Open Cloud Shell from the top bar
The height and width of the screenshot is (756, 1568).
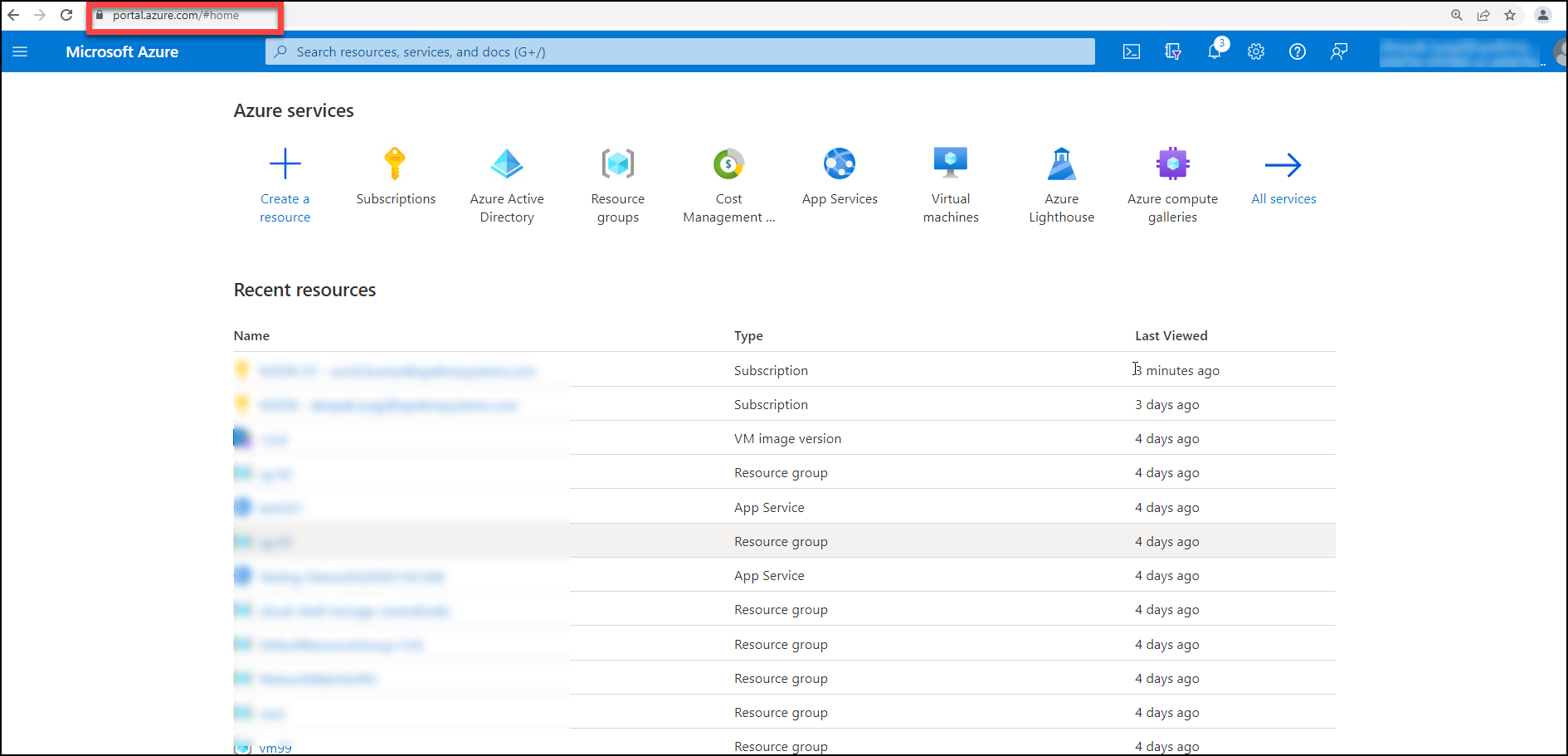pos(1132,51)
